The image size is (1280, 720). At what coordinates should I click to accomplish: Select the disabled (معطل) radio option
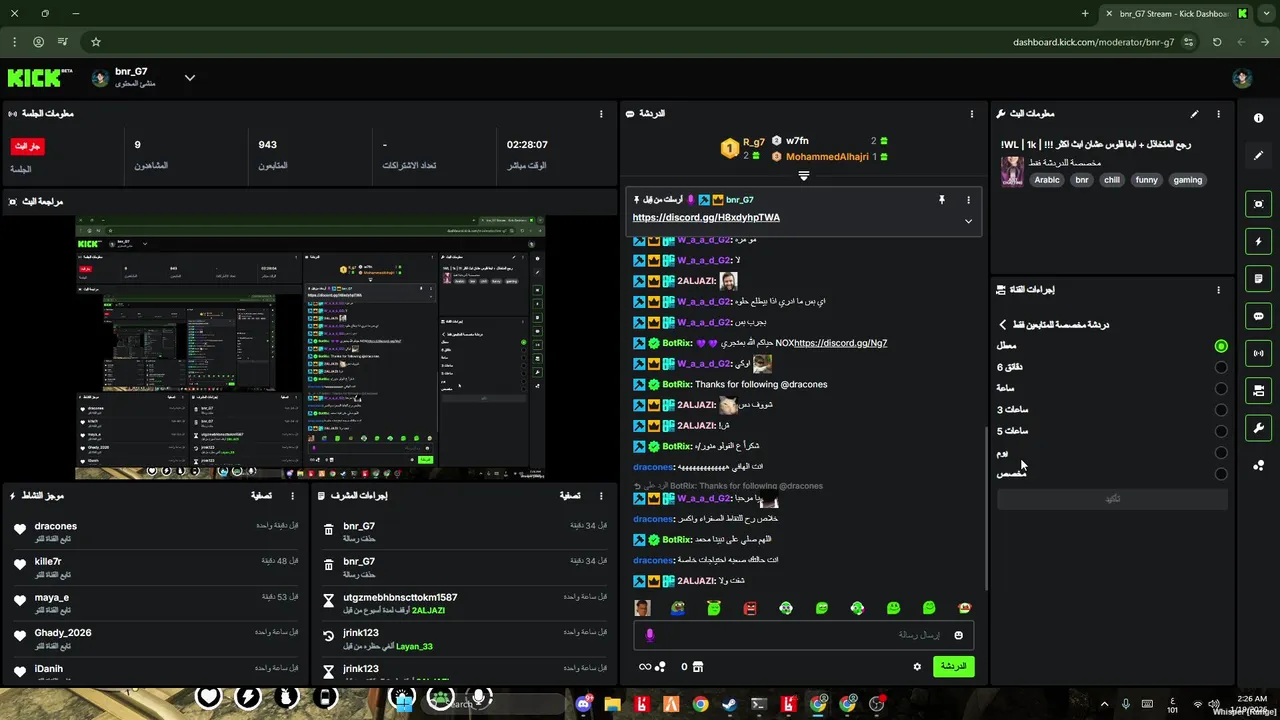coord(1221,346)
